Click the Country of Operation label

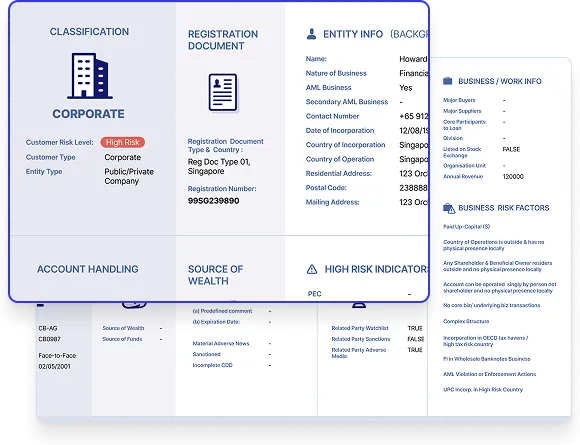(x=340, y=159)
